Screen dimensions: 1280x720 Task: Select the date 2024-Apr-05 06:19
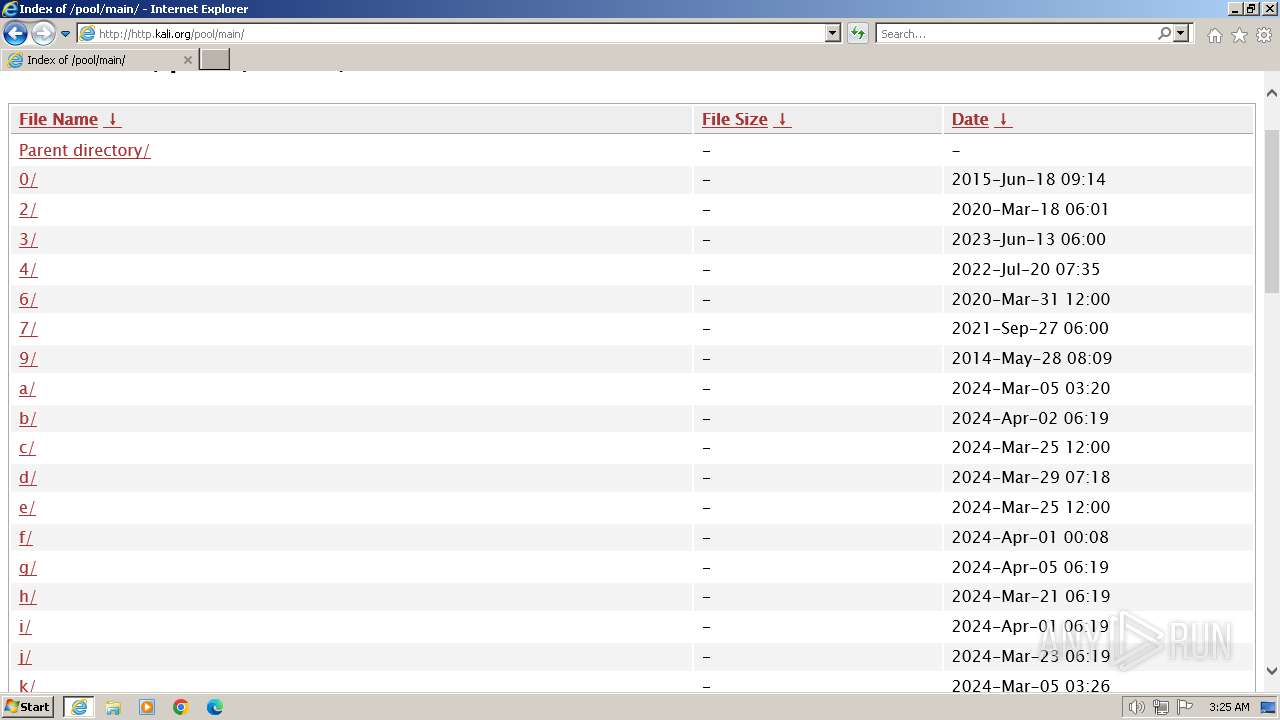pos(1031,567)
